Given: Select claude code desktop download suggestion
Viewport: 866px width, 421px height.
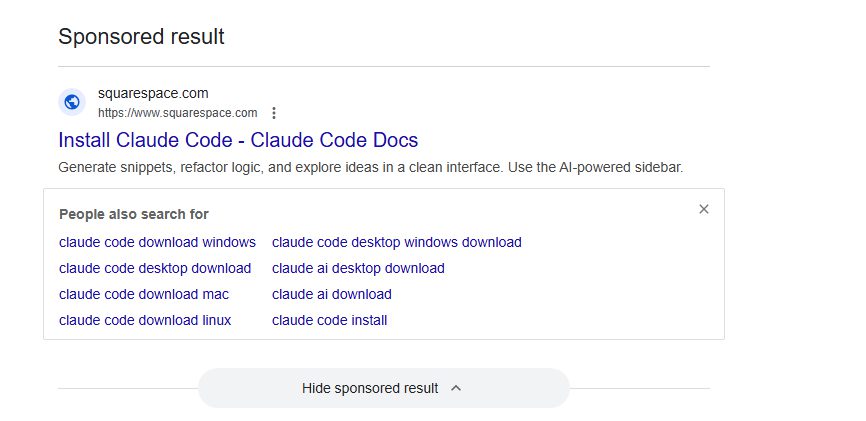Looking at the screenshot, I should pyautogui.click(x=155, y=268).
